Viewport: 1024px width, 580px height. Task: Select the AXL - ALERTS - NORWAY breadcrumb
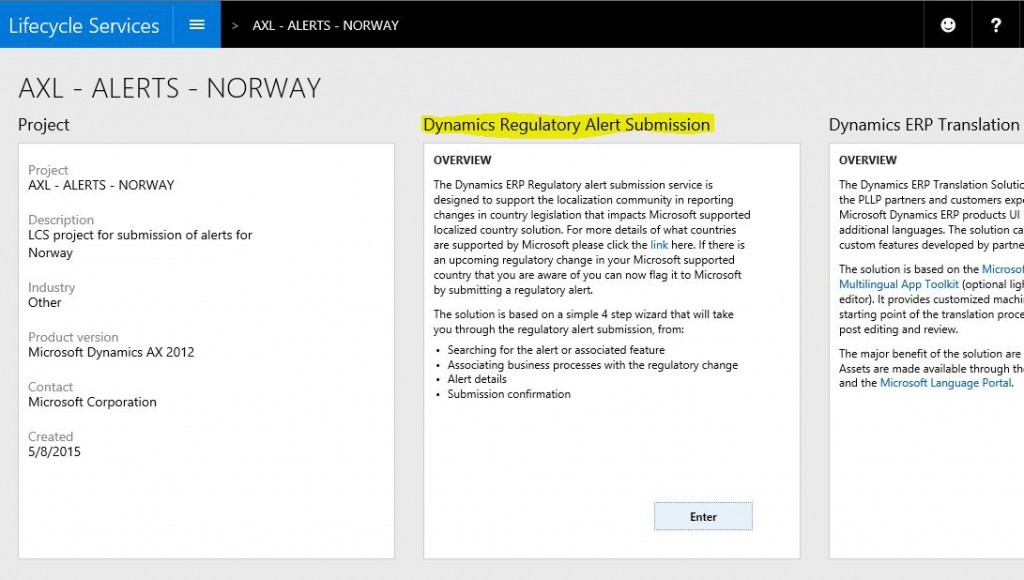pyautogui.click(x=325, y=25)
